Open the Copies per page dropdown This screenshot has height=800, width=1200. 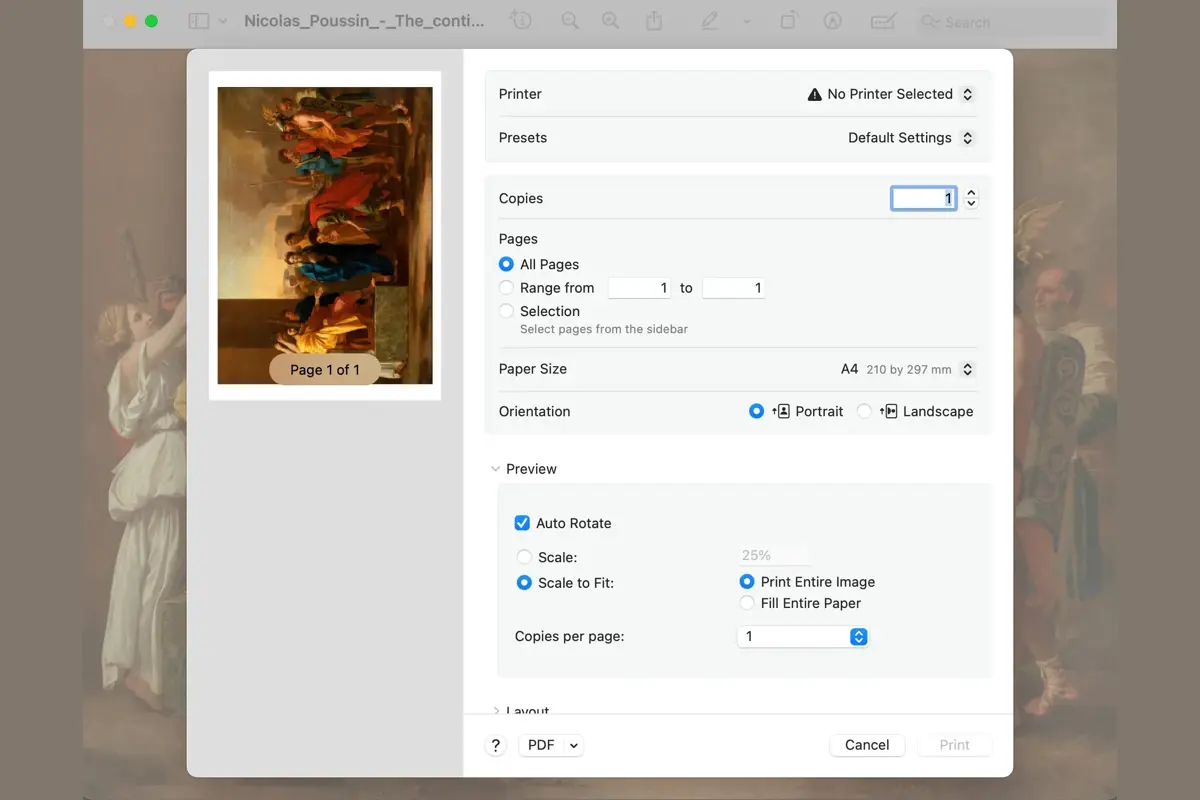(x=802, y=636)
